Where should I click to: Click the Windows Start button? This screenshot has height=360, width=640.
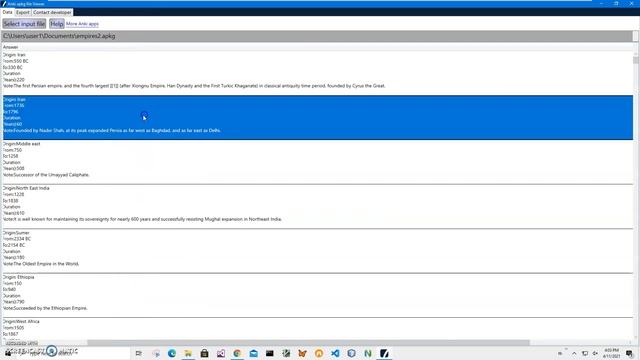point(7,353)
